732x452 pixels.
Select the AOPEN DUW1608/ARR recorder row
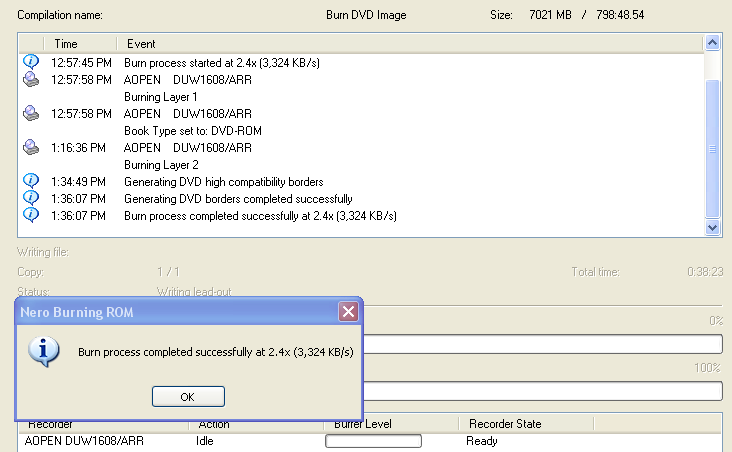[370, 441]
